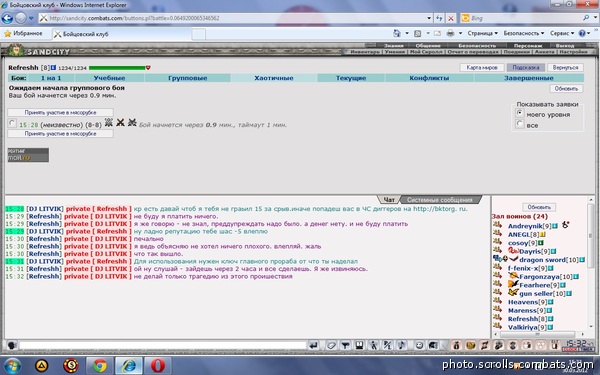Click in the chat message input field
Screen dimensions: 600x375
tap(163, 346)
